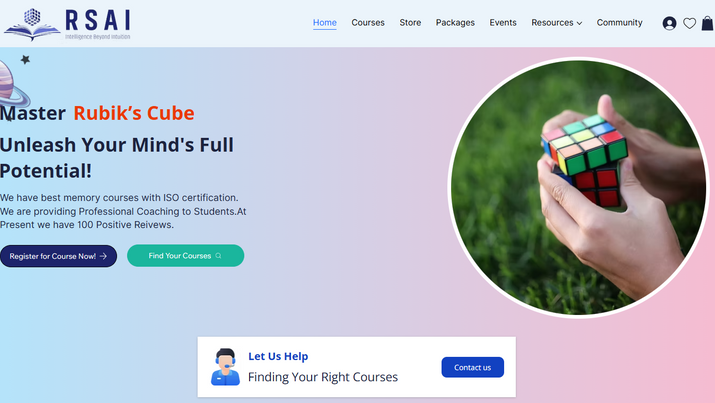Open the Courses menu item
This screenshot has width=715, height=403.
pyautogui.click(x=368, y=22)
